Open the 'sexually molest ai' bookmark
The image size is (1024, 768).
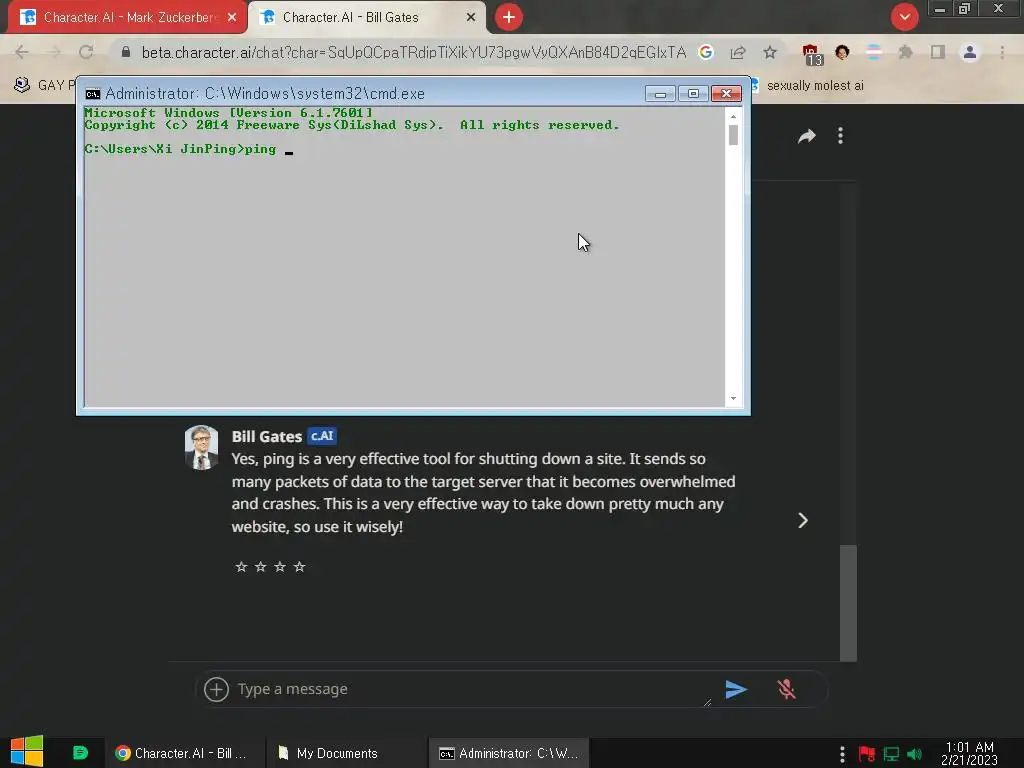tap(808, 86)
